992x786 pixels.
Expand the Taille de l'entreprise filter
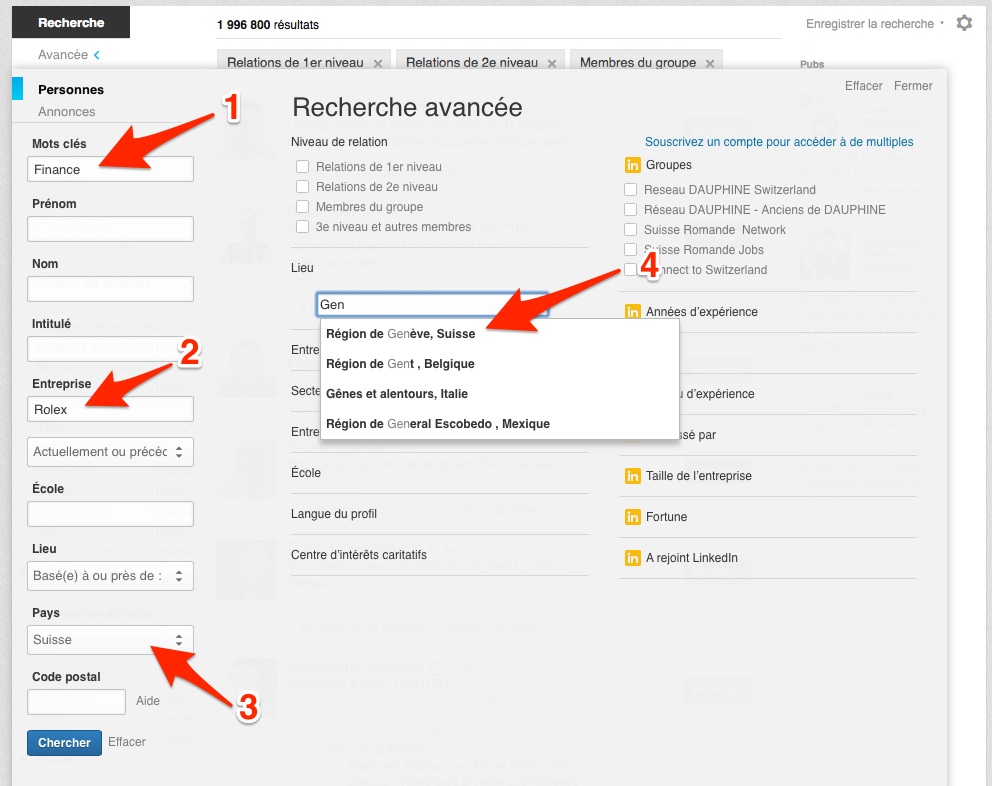click(x=698, y=476)
